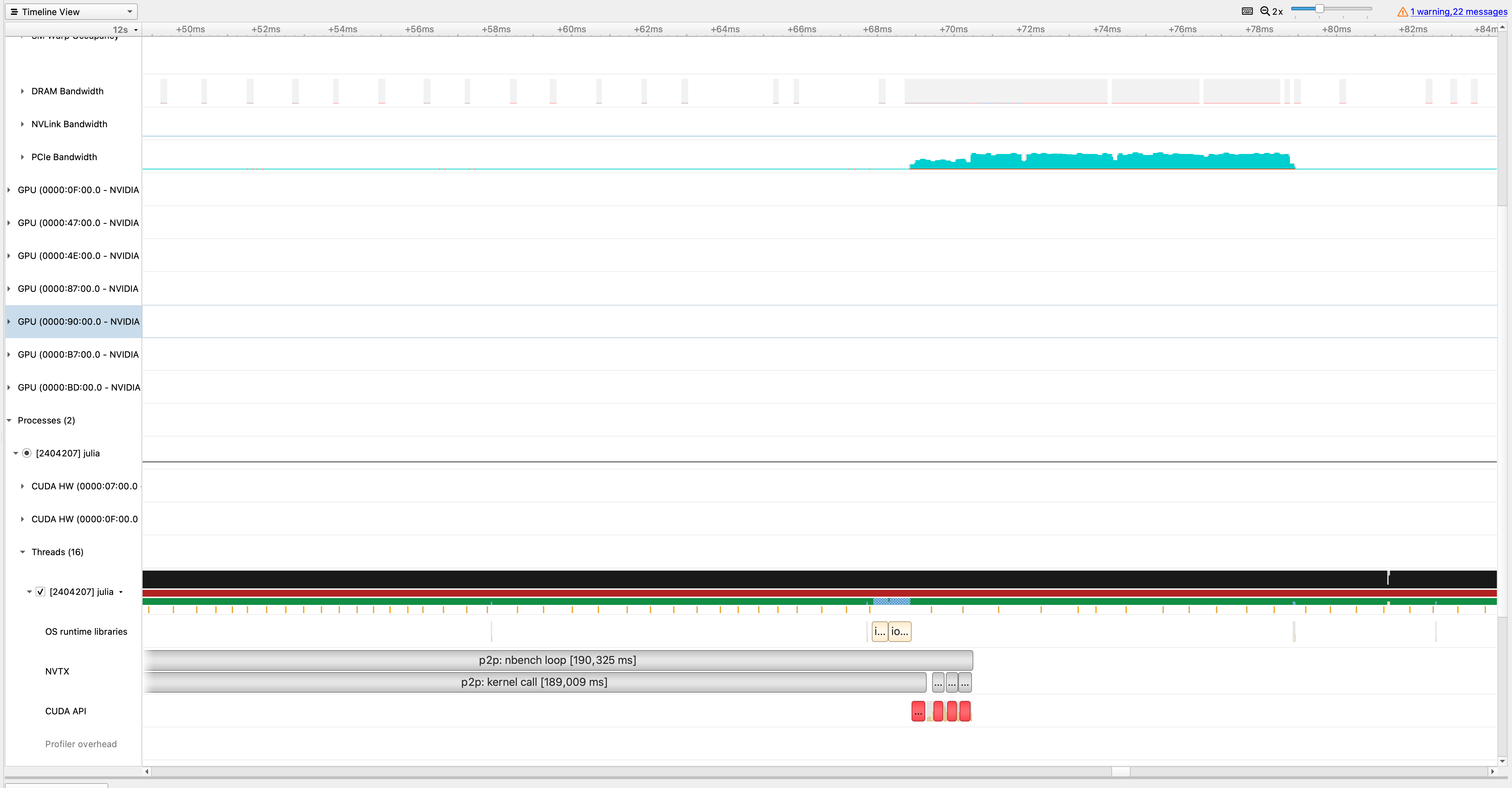1512x788 pixels.
Task: Open the Timeline View dropdown
Action: [x=129, y=11]
